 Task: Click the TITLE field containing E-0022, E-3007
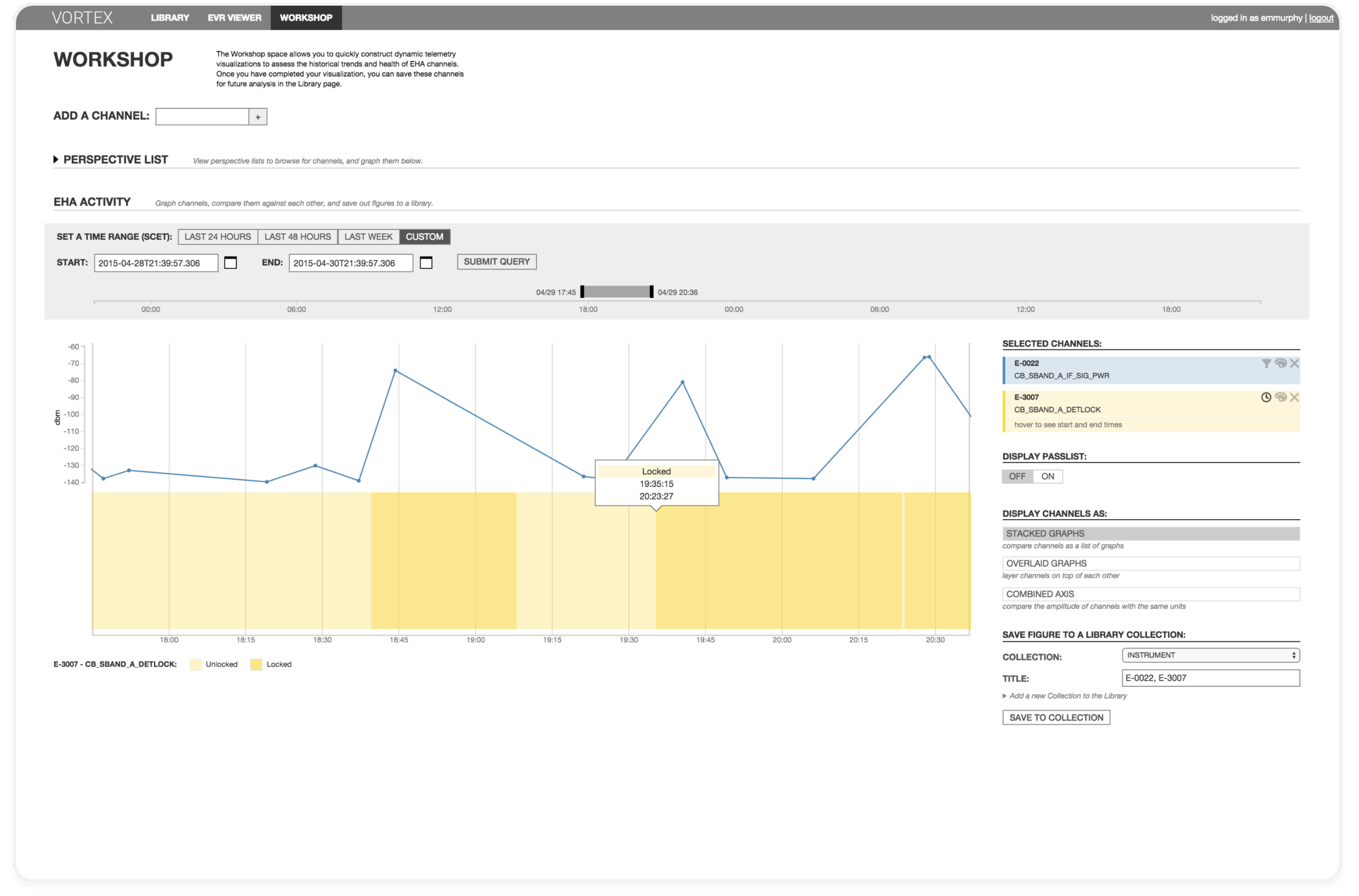tap(1211, 678)
